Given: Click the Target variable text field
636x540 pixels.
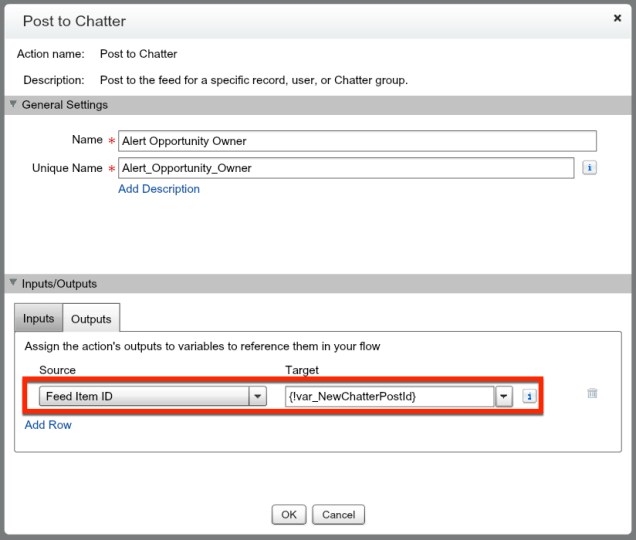Looking at the screenshot, I should point(389,396).
